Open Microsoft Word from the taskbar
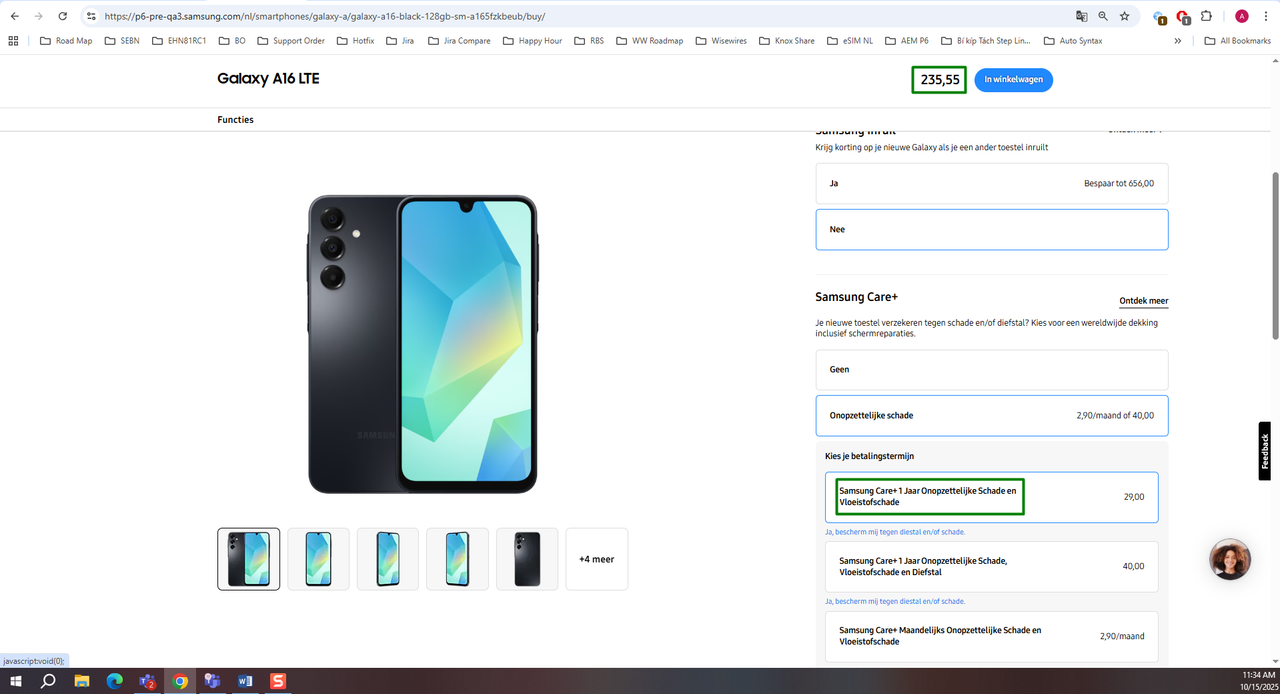The height and width of the screenshot is (694, 1280). click(x=245, y=681)
